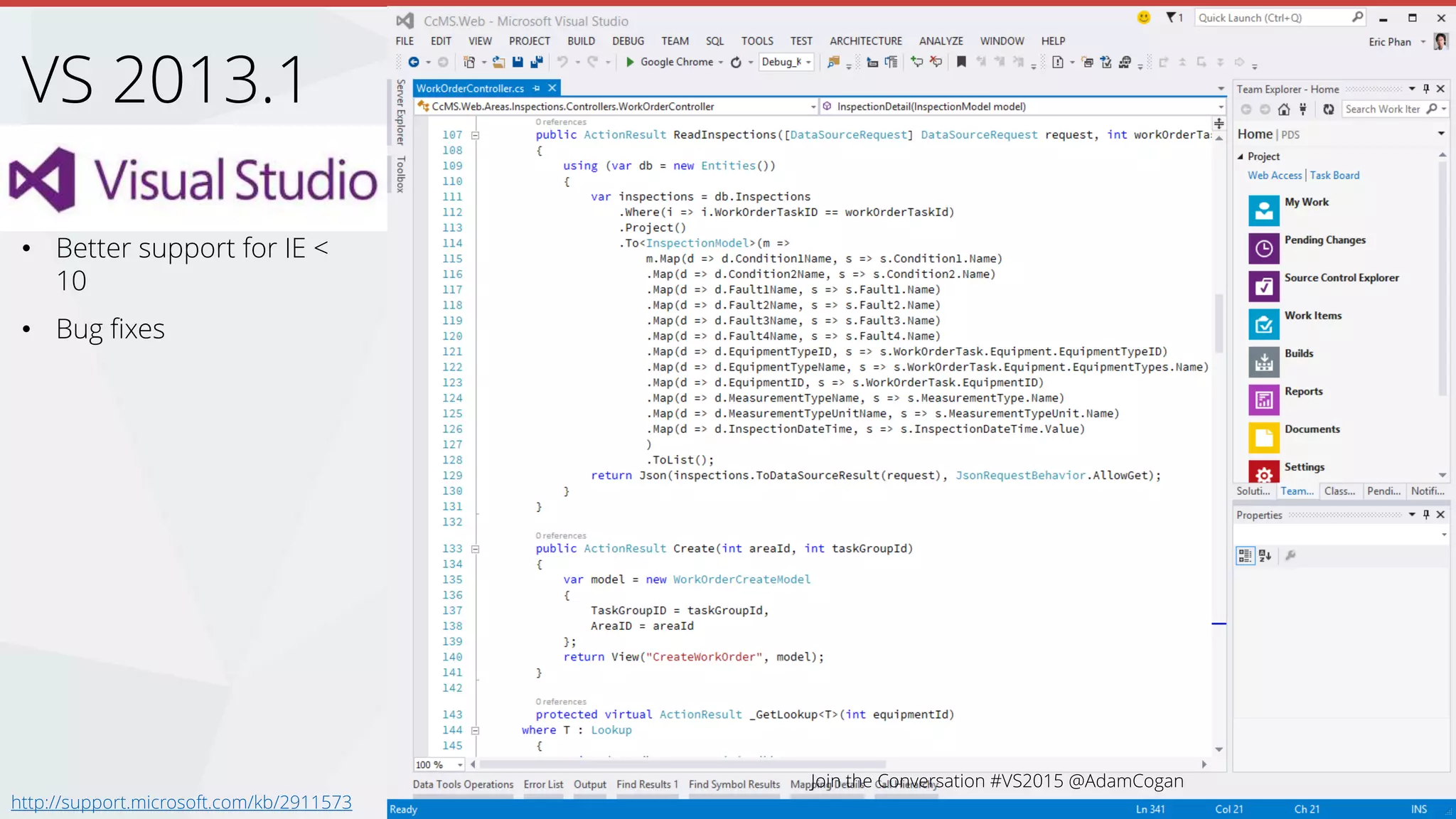Open the ANALYZE menu
The width and height of the screenshot is (1456, 819).
point(941,41)
